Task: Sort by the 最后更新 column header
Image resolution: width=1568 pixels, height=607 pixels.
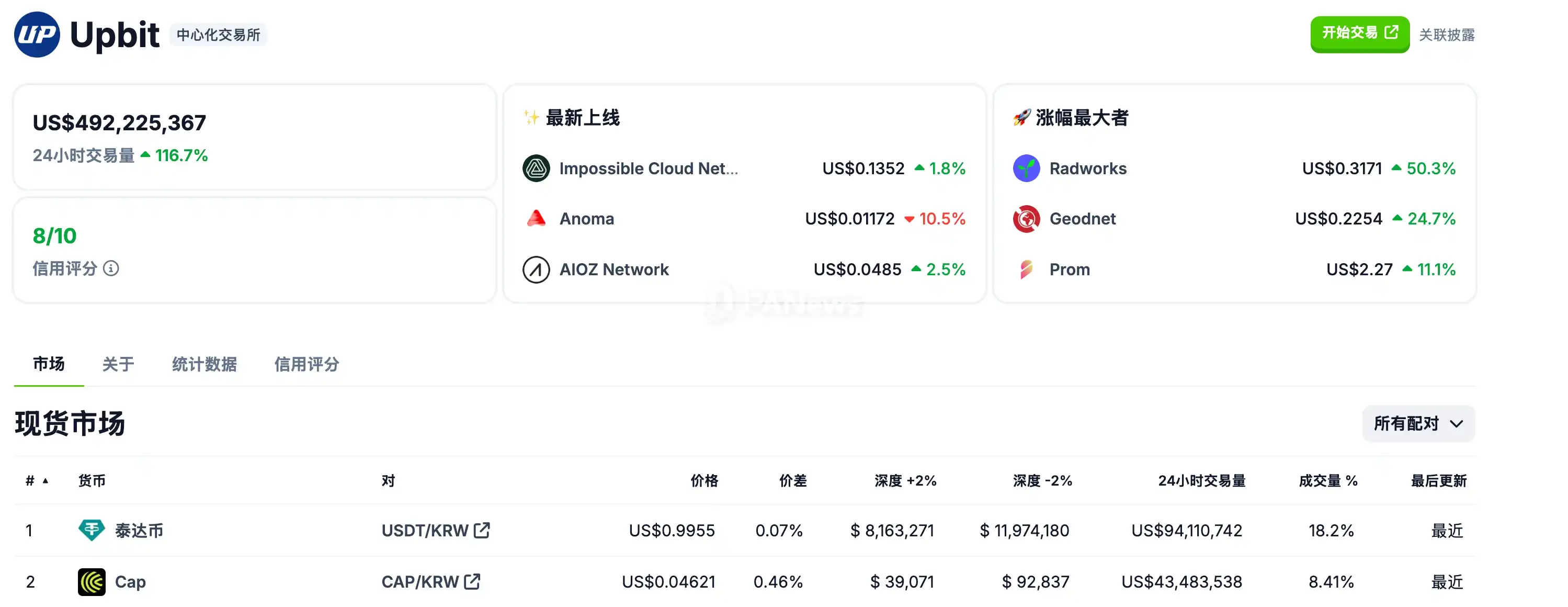Action: pos(1439,481)
